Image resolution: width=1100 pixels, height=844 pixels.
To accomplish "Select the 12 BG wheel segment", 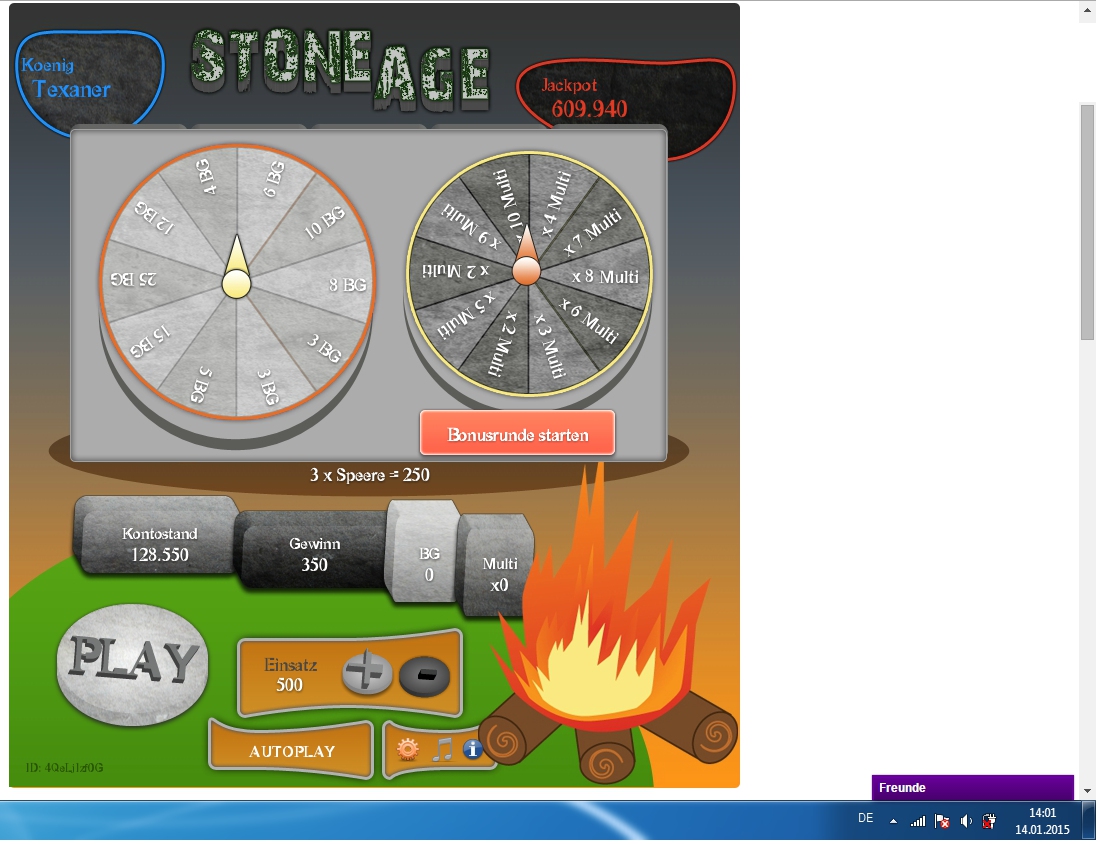I will [x=154, y=217].
